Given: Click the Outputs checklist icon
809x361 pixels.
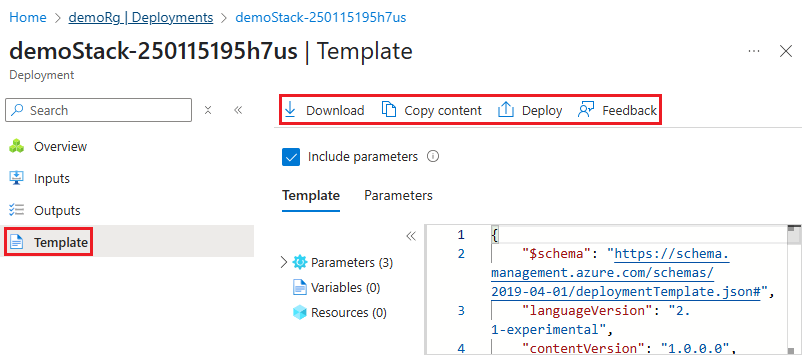Looking at the screenshot, I should click(17, 210).
